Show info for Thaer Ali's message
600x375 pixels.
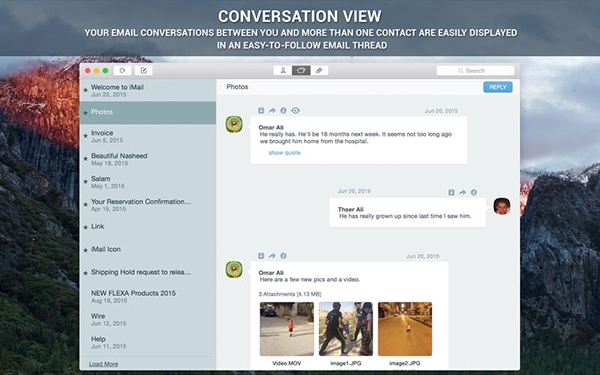click(474, 192)
